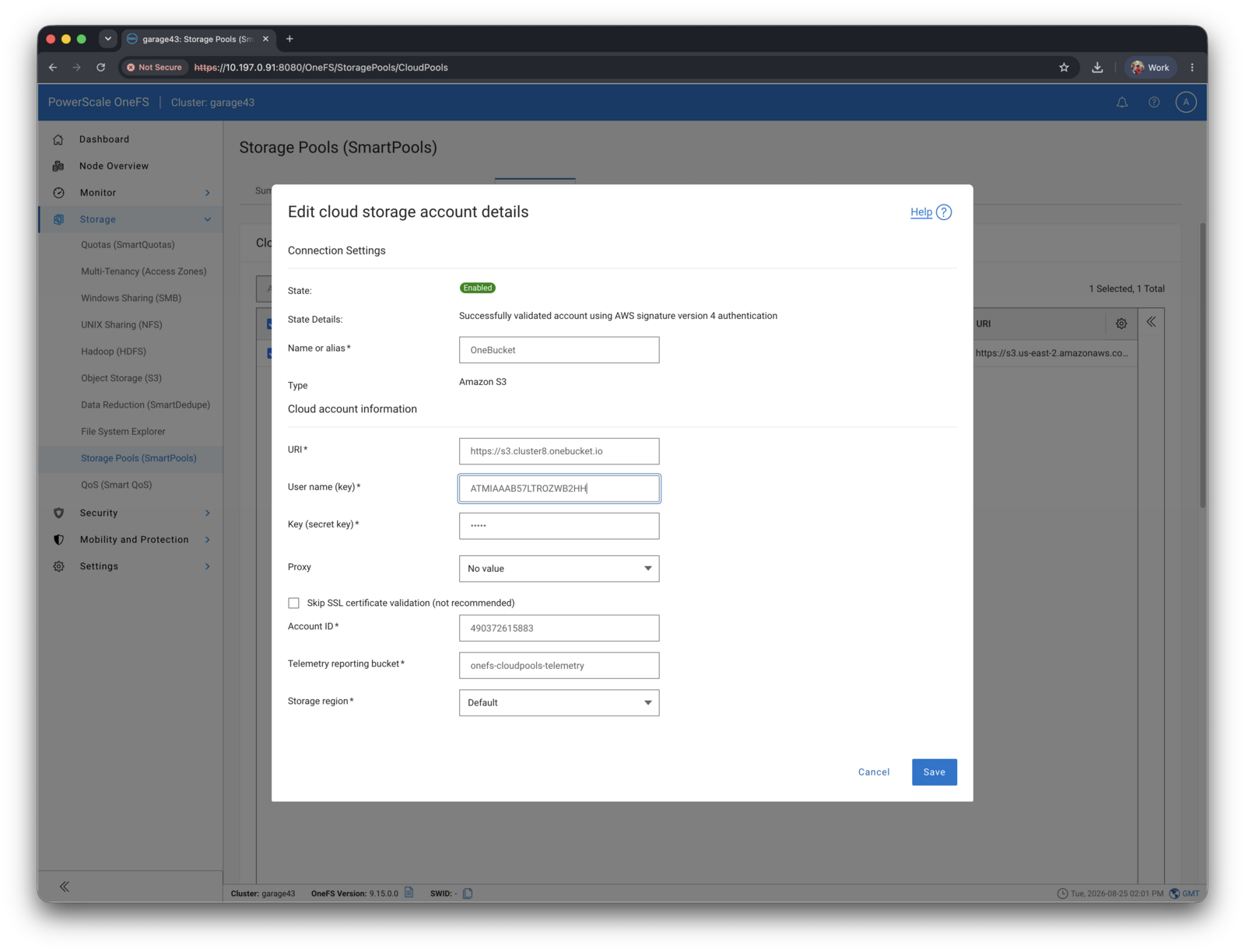The image size is (1245, 952).
Task: Open the Proxy dropdown
Action: pyautogui.click(x=559, y=569)
